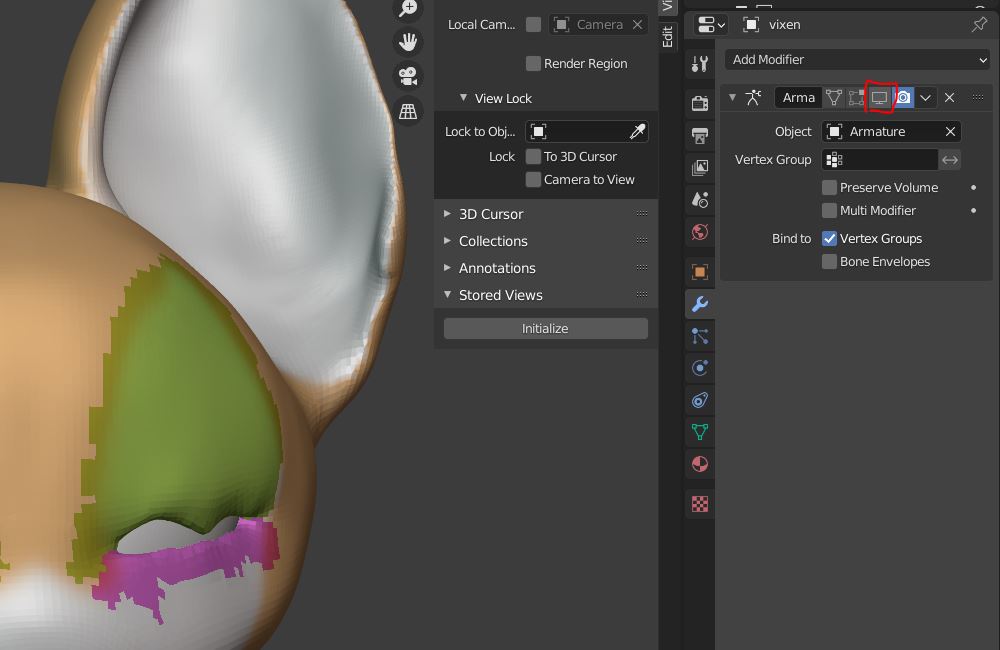This screenshot has width=1000, height=650.
Task: Select the Zoom tool in the viewport sidebar
Action: [x=407, y=10]
